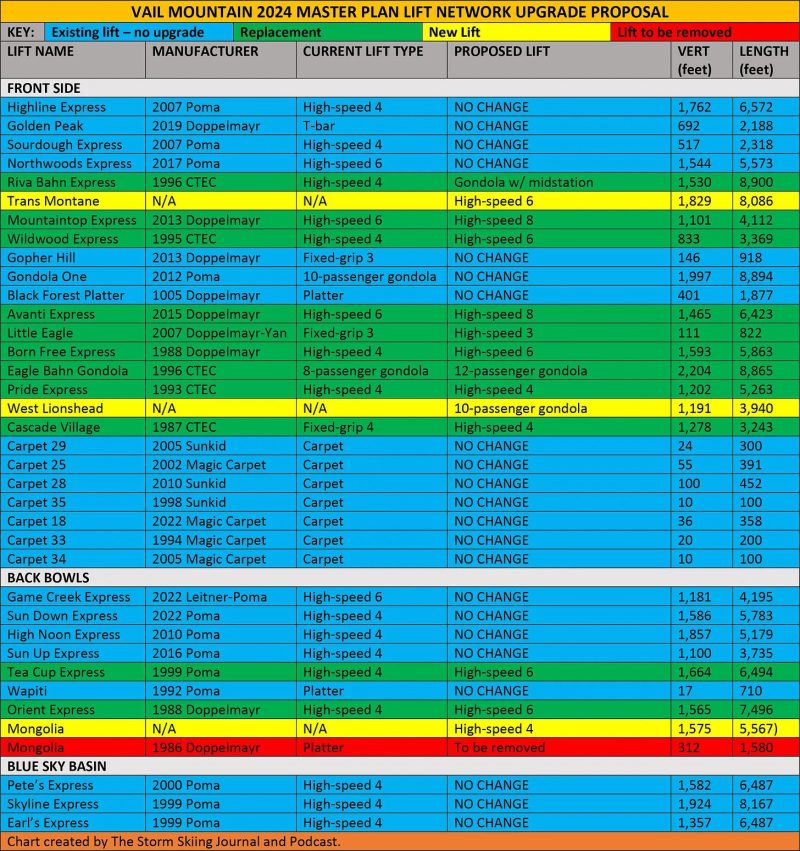Select 'Carpet 18' lift name
The height and width of the screenshot is (851, 800).
click(36, 521)
